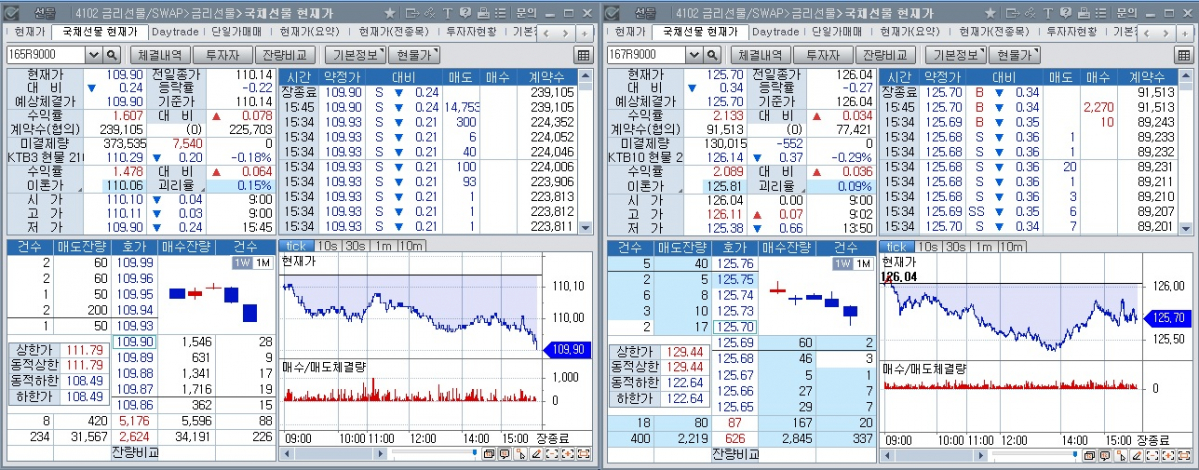Click the horizontal scrollbar under left chart
The height and width of the screenshot is (470, 1199).
click(x=333, y=454)
